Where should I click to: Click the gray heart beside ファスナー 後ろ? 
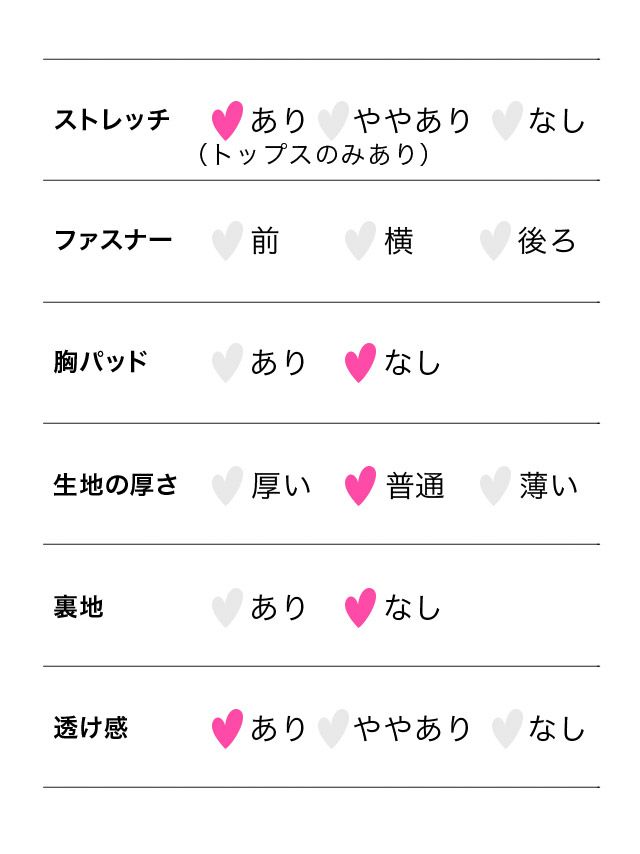[x=494, y=241]
